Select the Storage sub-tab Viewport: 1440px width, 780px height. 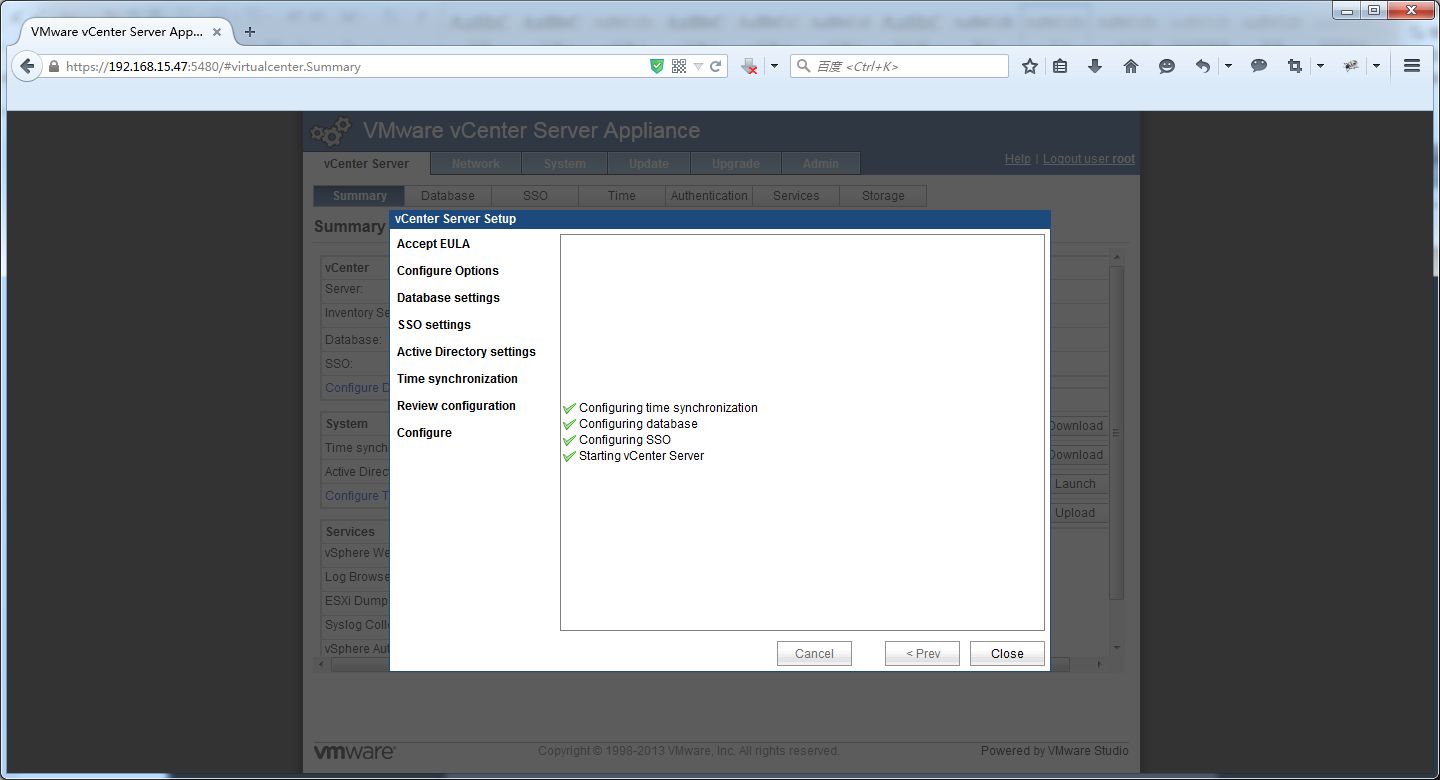pos(883,196)
